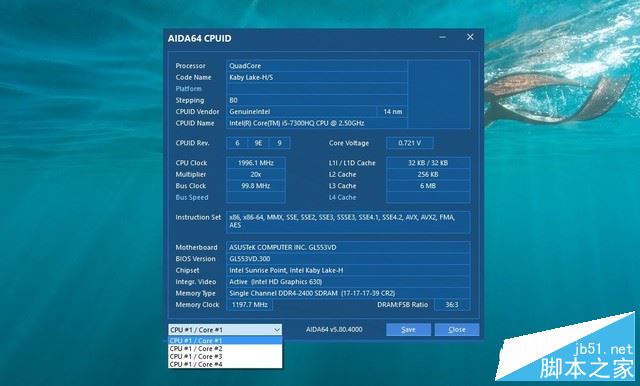
Task: Click the instruction set list field
Action: point(348,222)
